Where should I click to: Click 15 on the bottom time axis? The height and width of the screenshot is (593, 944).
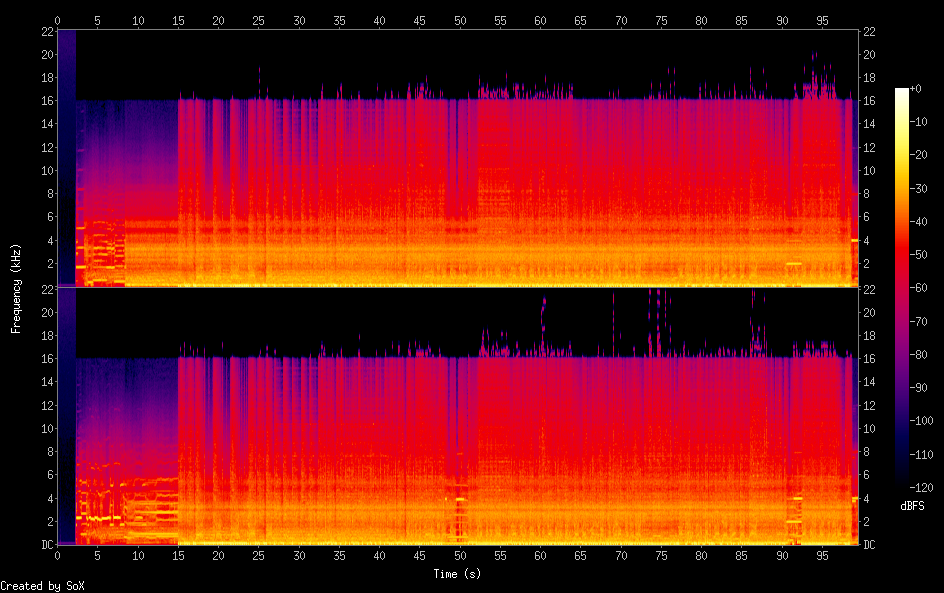[178, 555]
